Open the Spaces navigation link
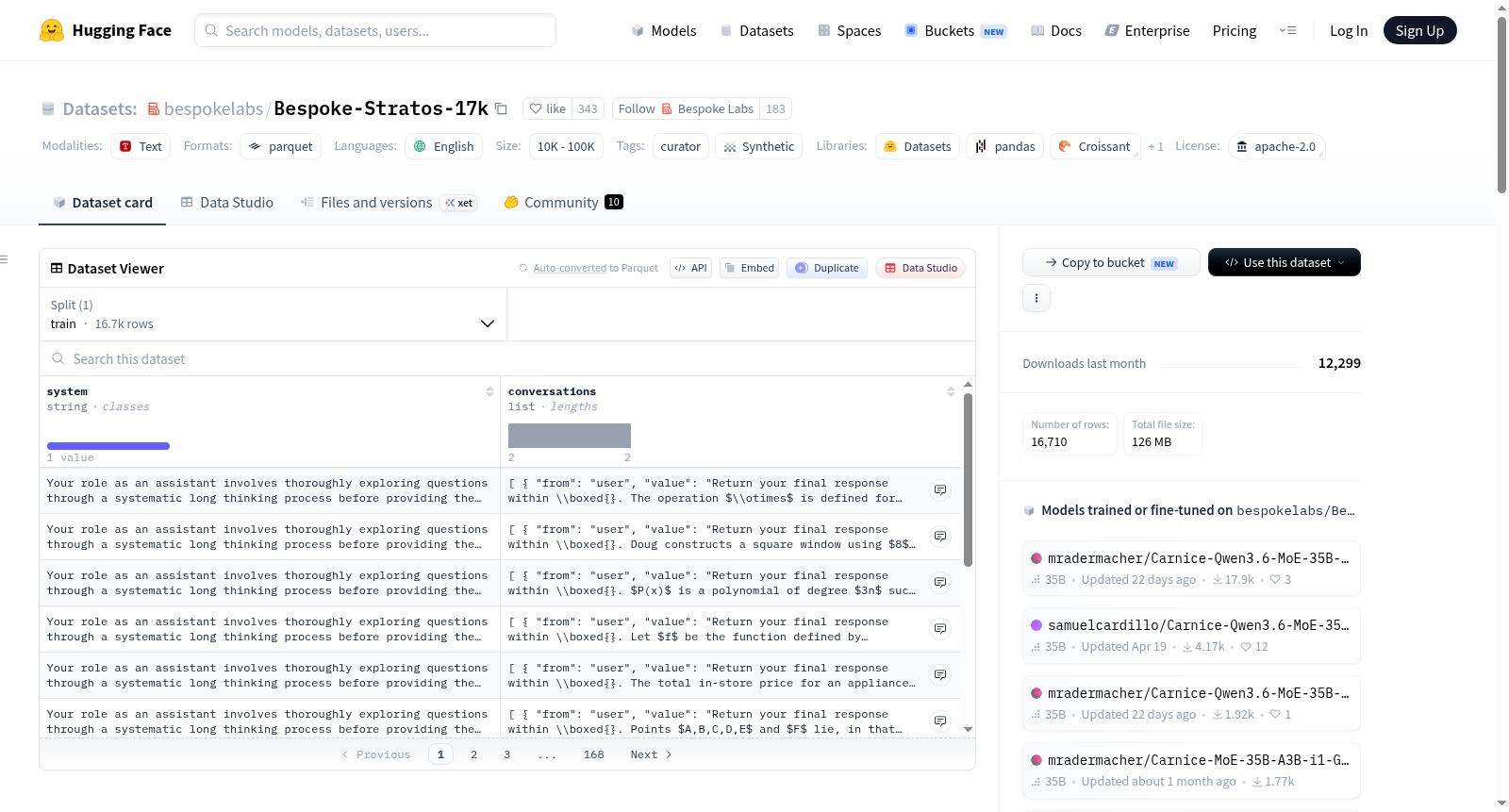 coord(850,31)
